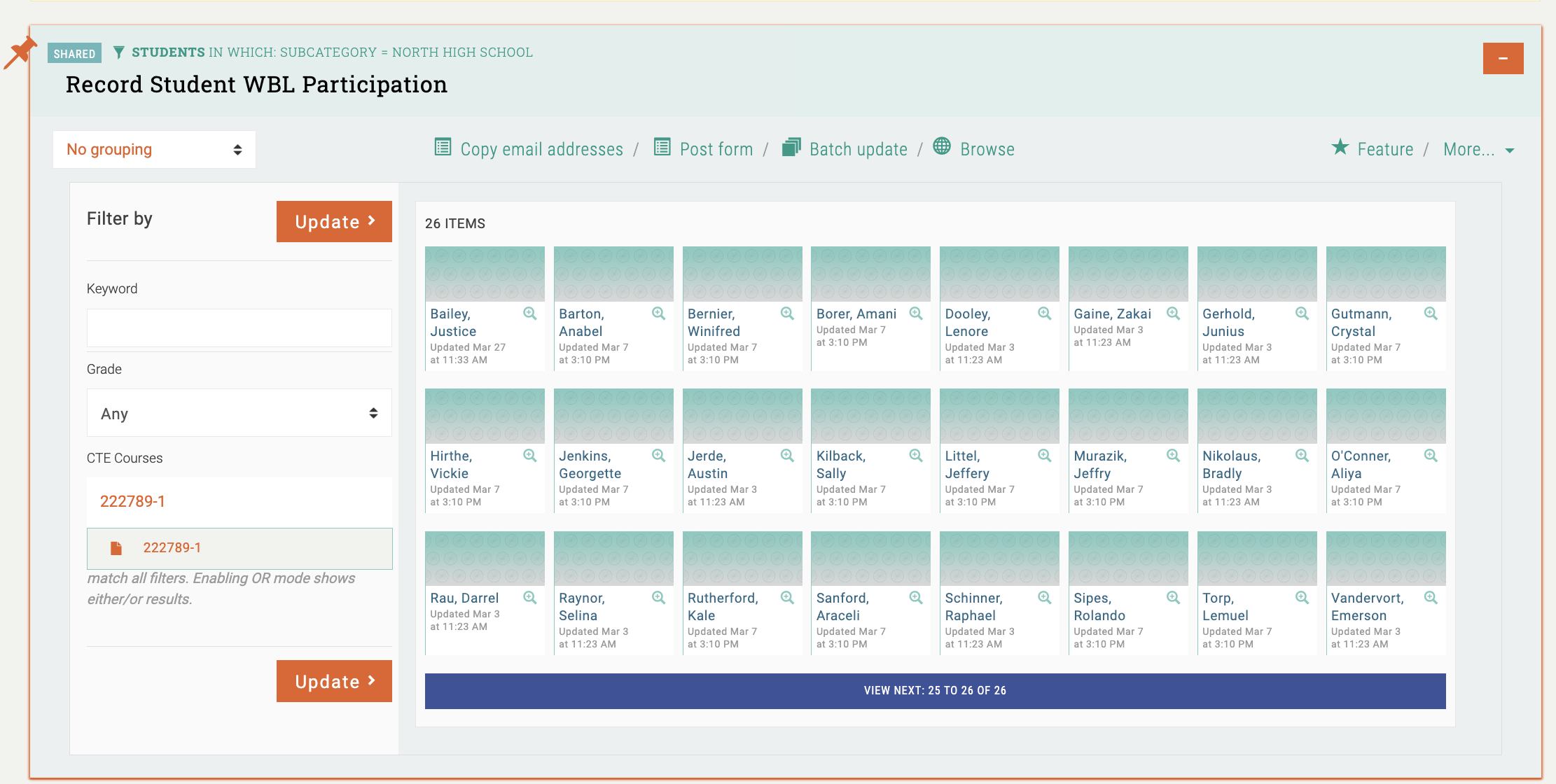Viewport: 1556px width, 784px height.
Task: Open the Grade Any dropdown
Action: [x=239, y=413]
